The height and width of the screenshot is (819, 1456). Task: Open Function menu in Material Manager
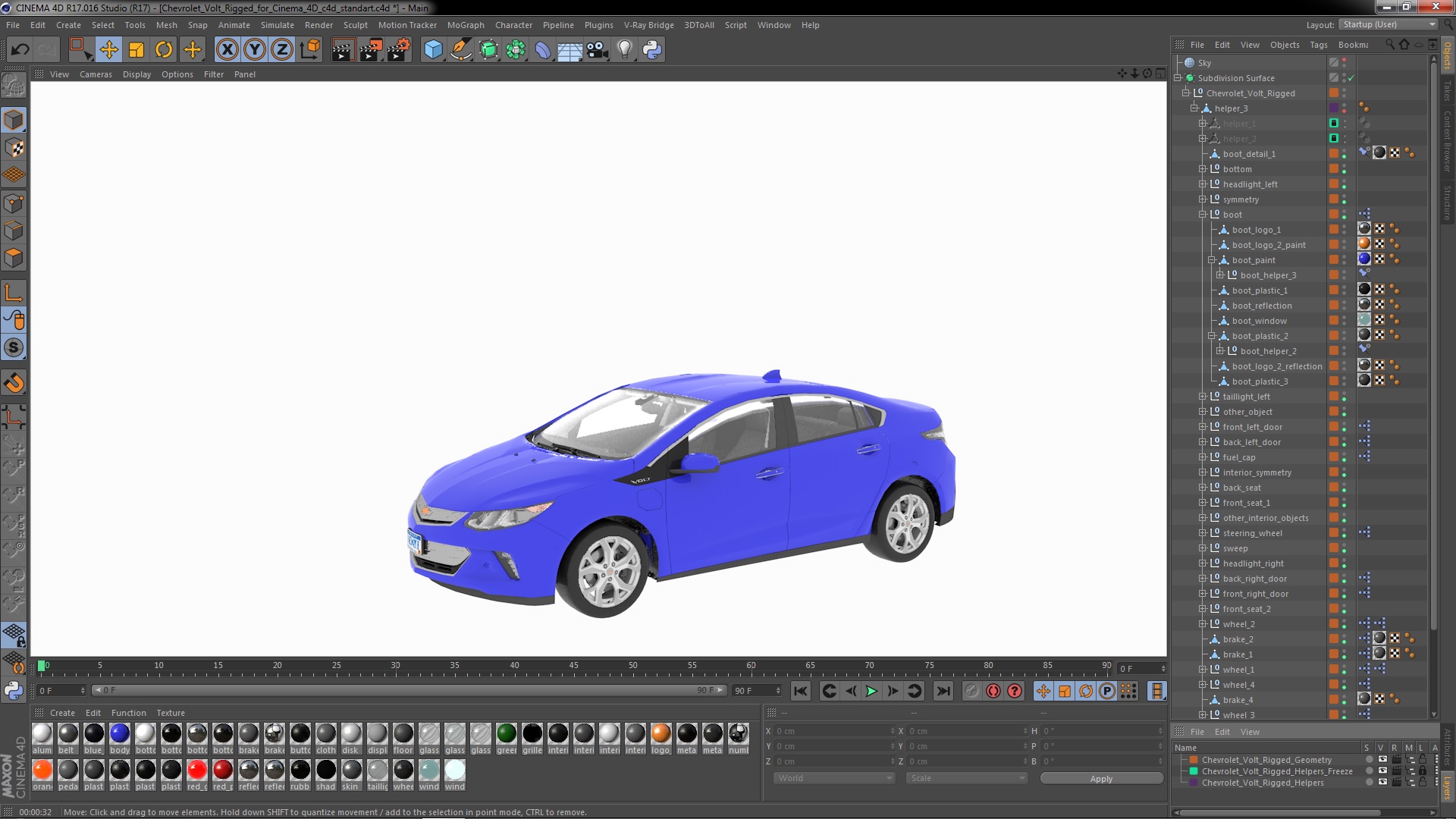(128, 713)
